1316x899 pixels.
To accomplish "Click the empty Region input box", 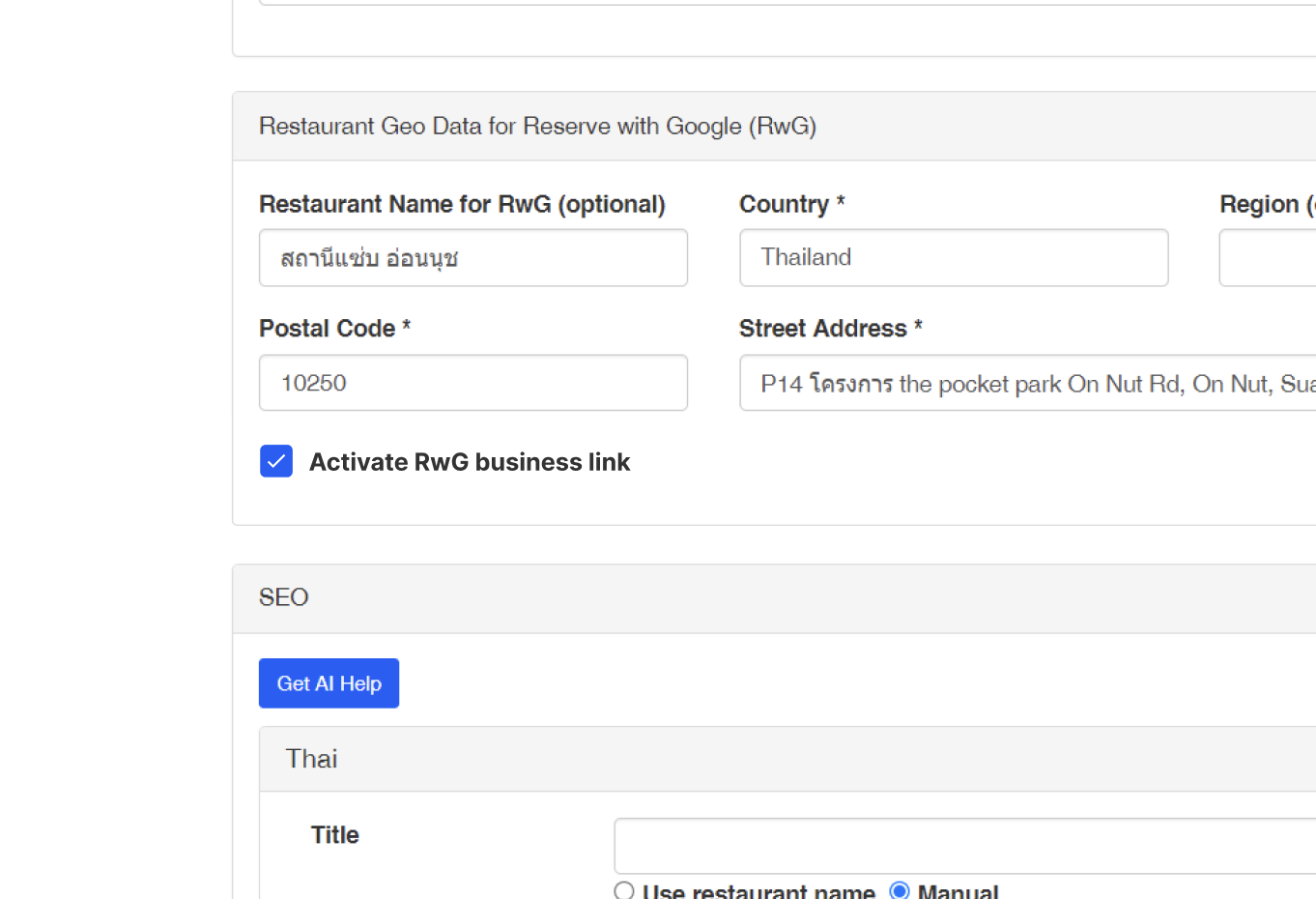I will coord(1267,258).
